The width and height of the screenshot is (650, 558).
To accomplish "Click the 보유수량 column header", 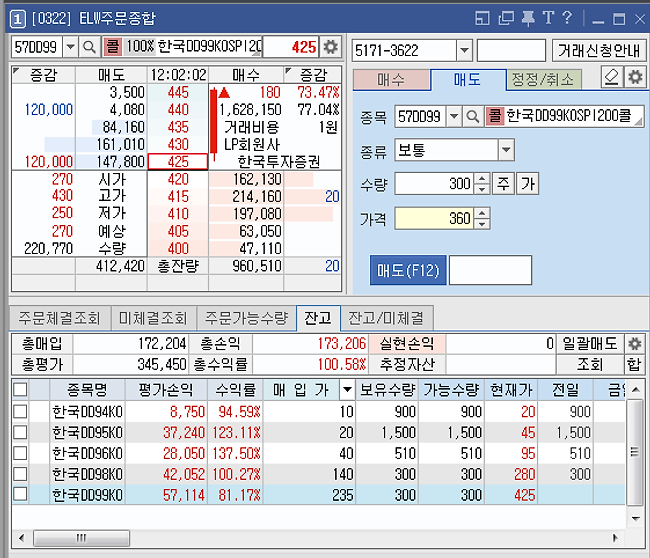I will [x=387, y=390].
